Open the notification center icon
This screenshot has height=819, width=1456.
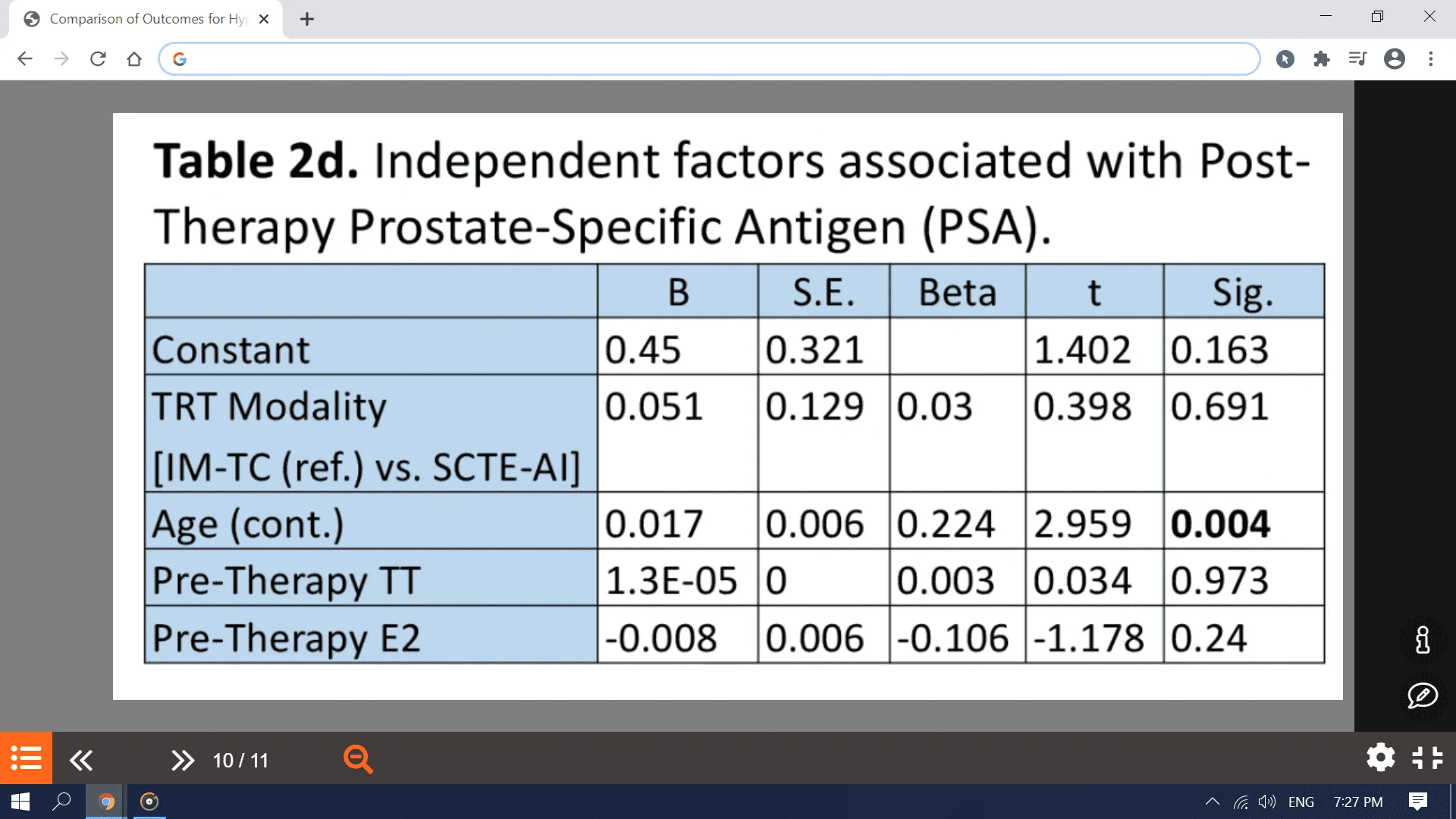(x=1418, y=802)
